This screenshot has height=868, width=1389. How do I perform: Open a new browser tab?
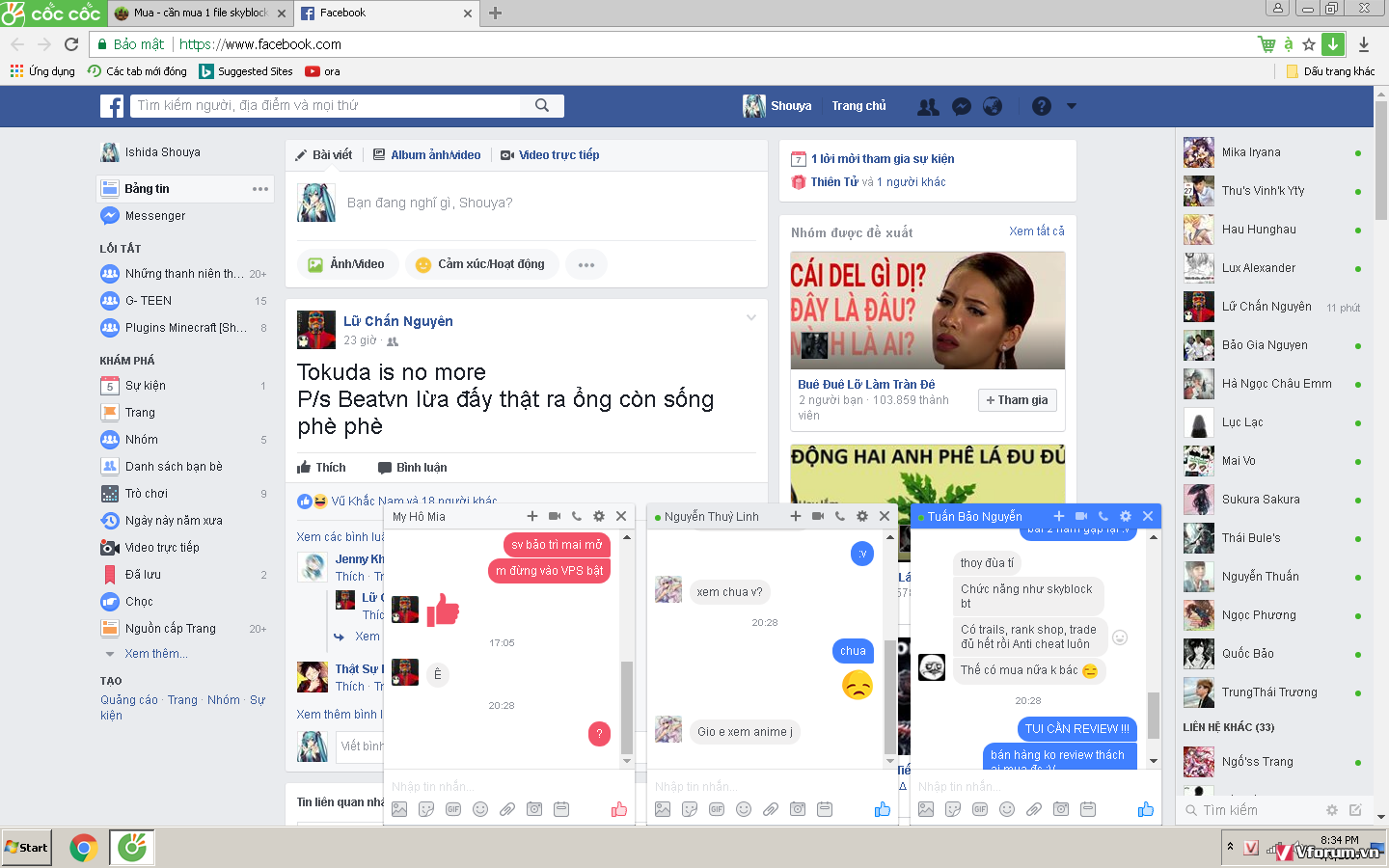pos(495,14)
